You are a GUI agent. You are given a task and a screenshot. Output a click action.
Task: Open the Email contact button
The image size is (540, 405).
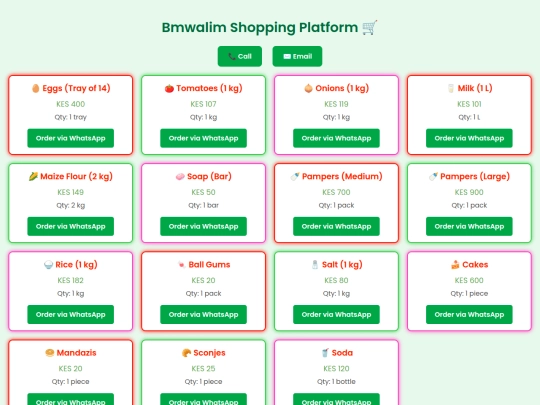pos(297,56)
